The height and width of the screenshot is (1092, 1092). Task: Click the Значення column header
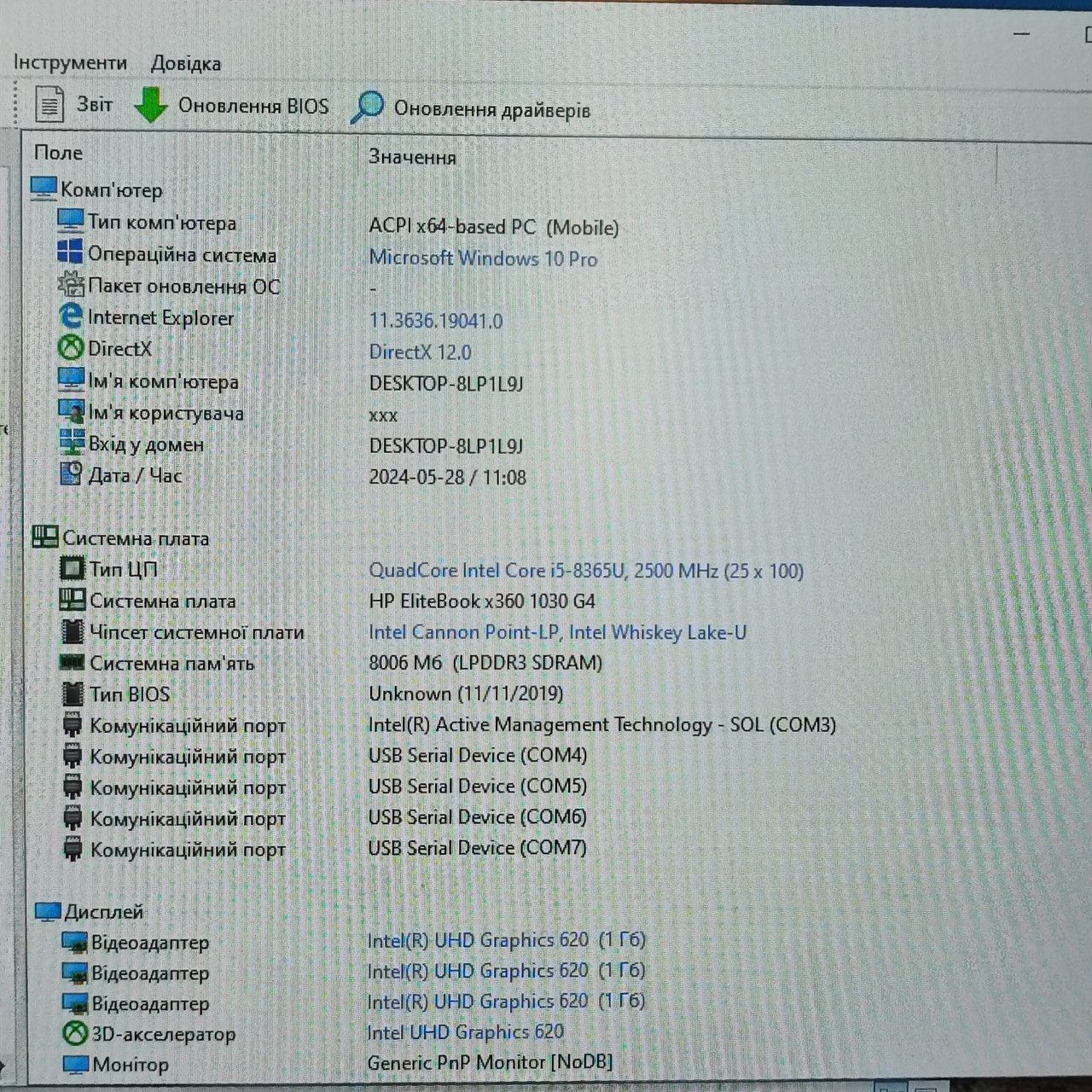click(412, 157)
